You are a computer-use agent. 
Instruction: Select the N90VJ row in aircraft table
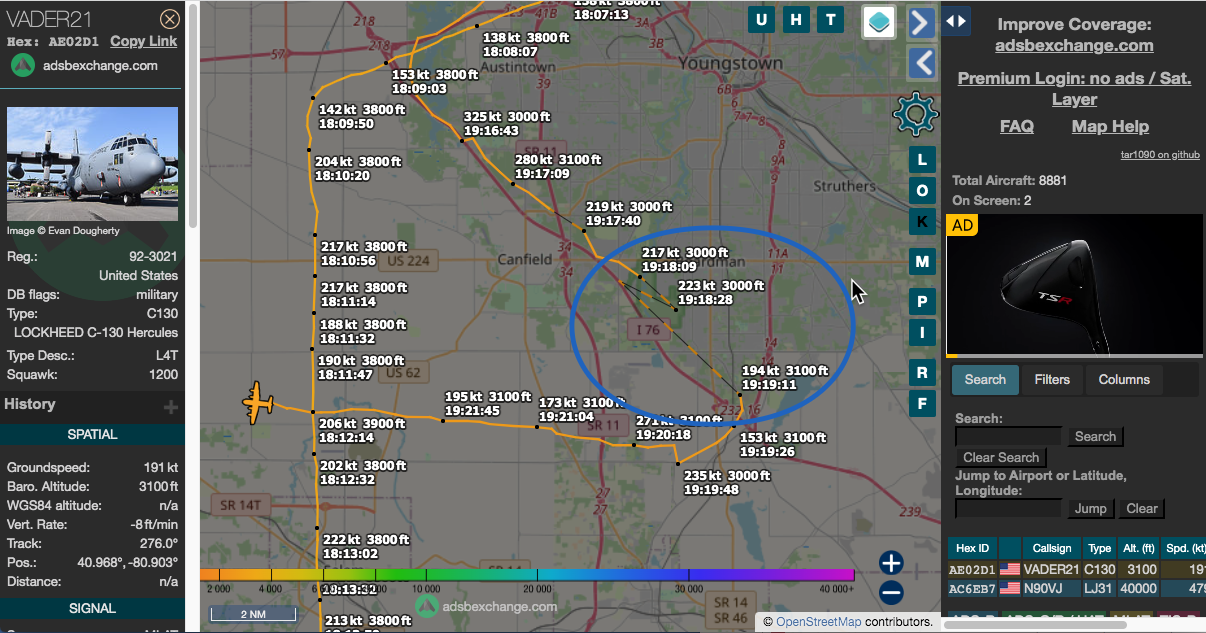pos(1076,590)
